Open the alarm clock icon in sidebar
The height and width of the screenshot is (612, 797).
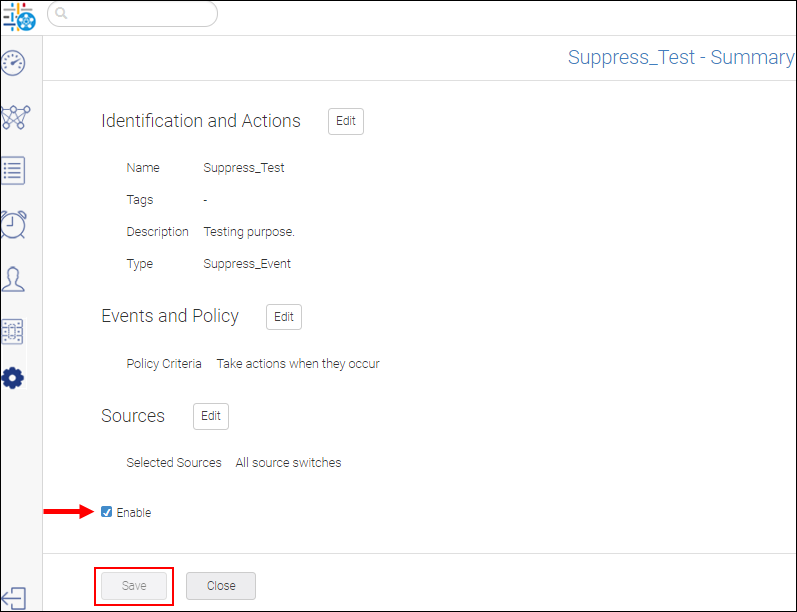coord(14,224)
